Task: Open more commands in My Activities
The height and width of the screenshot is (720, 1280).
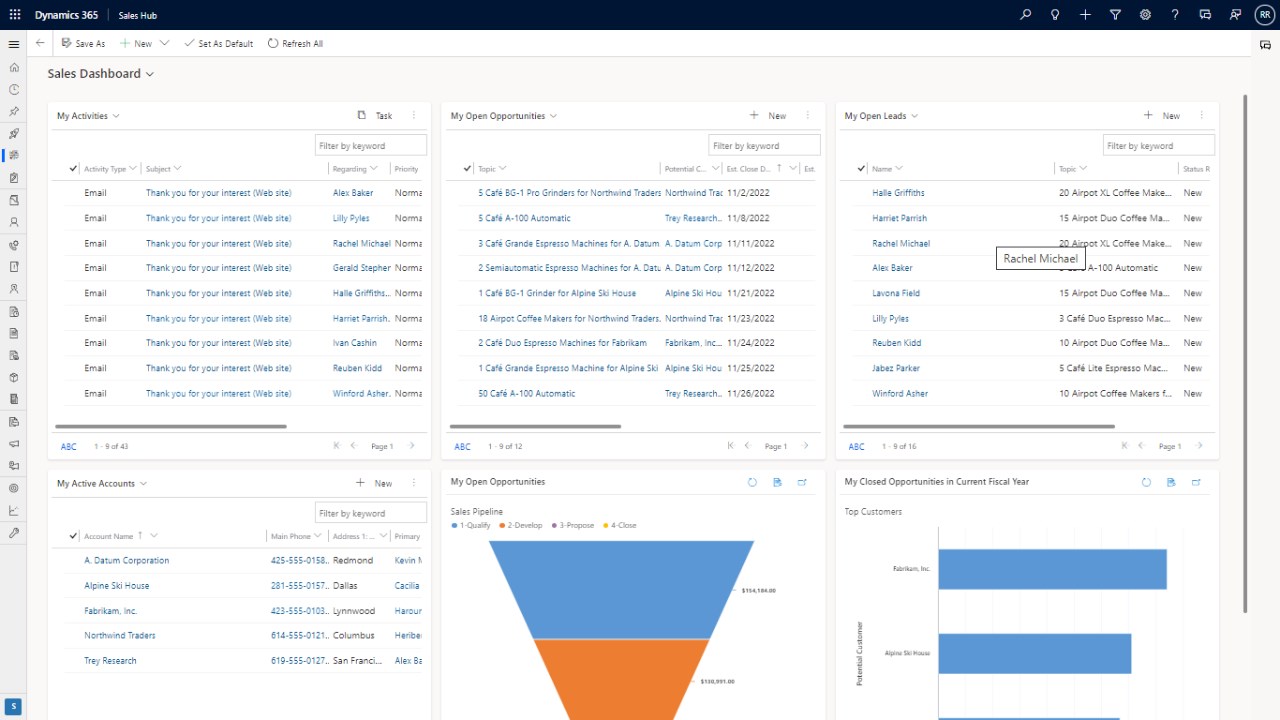Action: [414, 116]
